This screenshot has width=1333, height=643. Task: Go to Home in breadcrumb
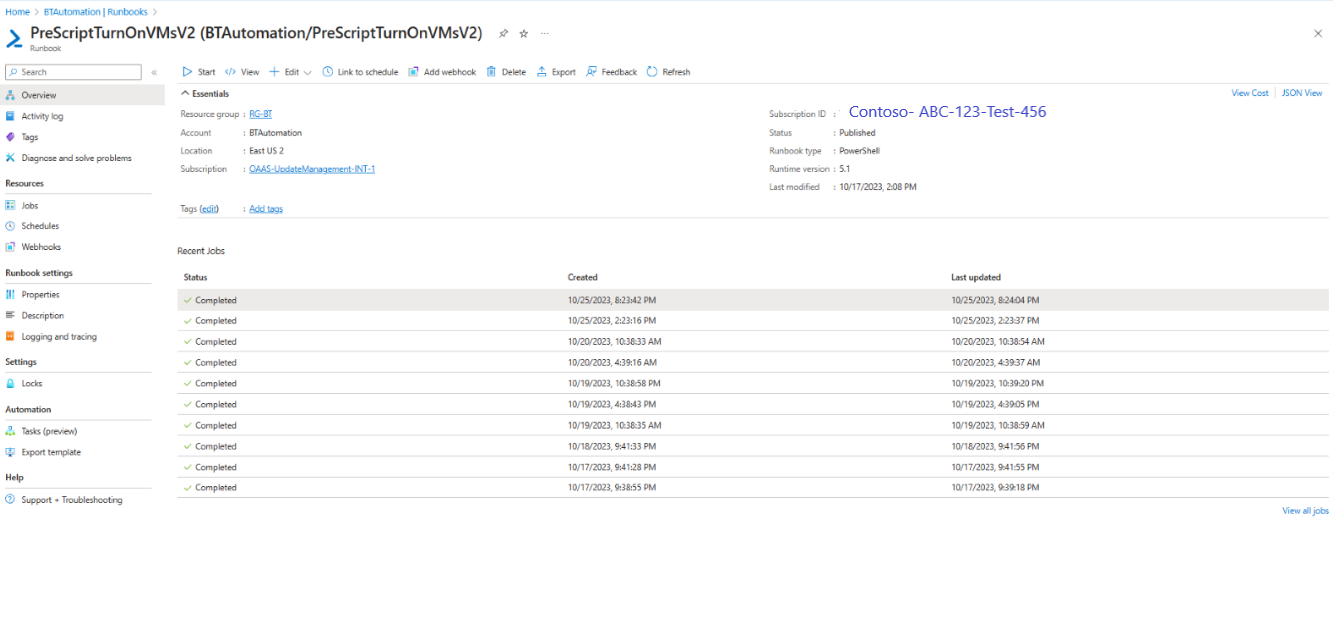coord(17,12)
